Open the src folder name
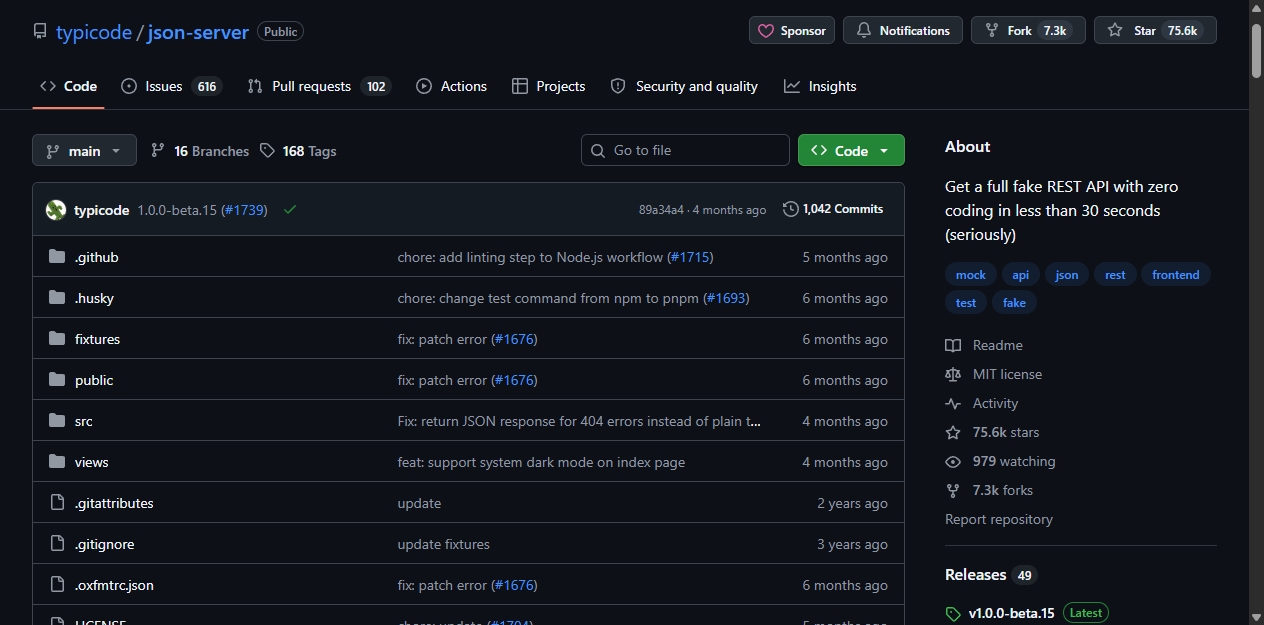 [84, 421]
